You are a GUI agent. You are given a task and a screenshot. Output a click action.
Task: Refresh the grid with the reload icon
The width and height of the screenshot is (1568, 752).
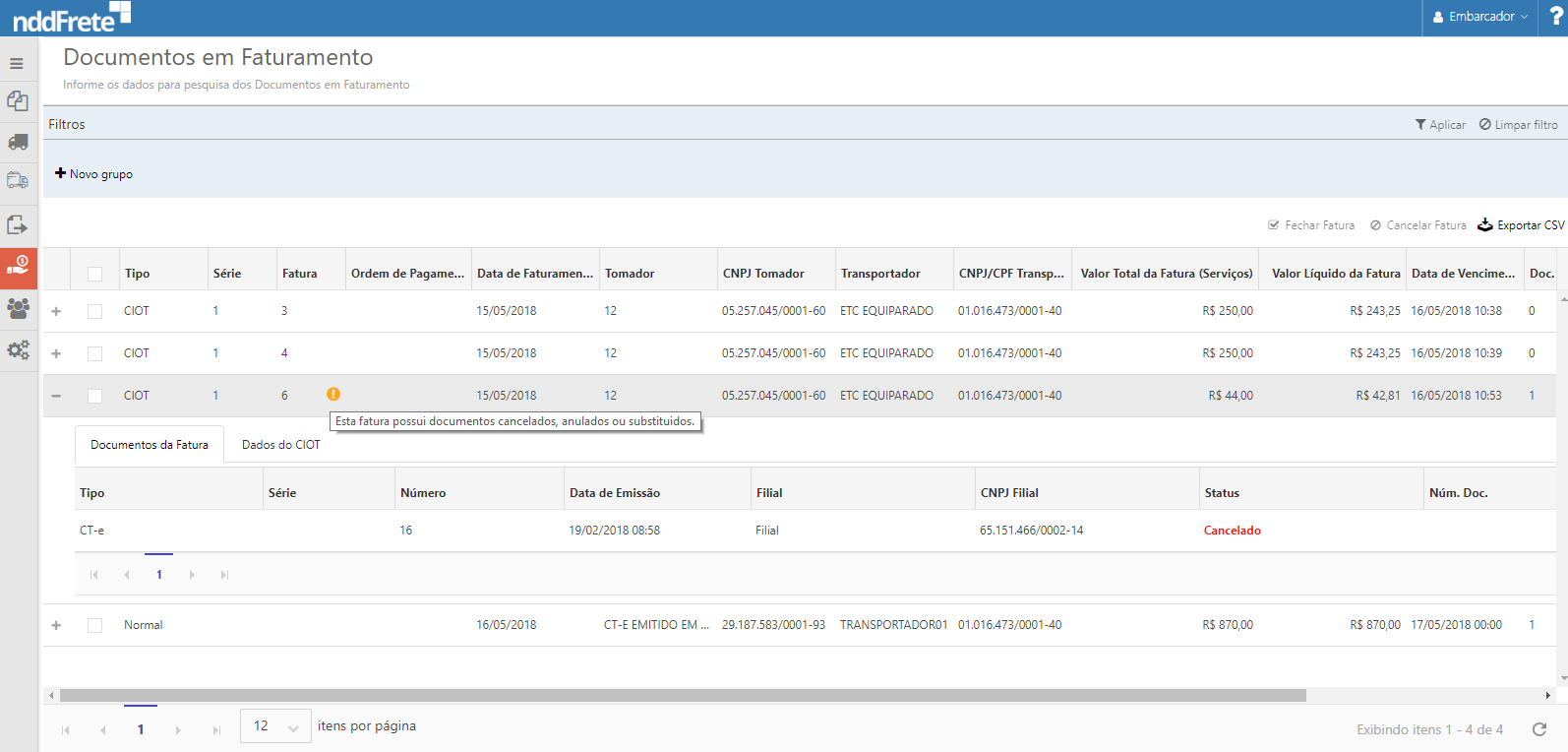(x=1539, y=729)
